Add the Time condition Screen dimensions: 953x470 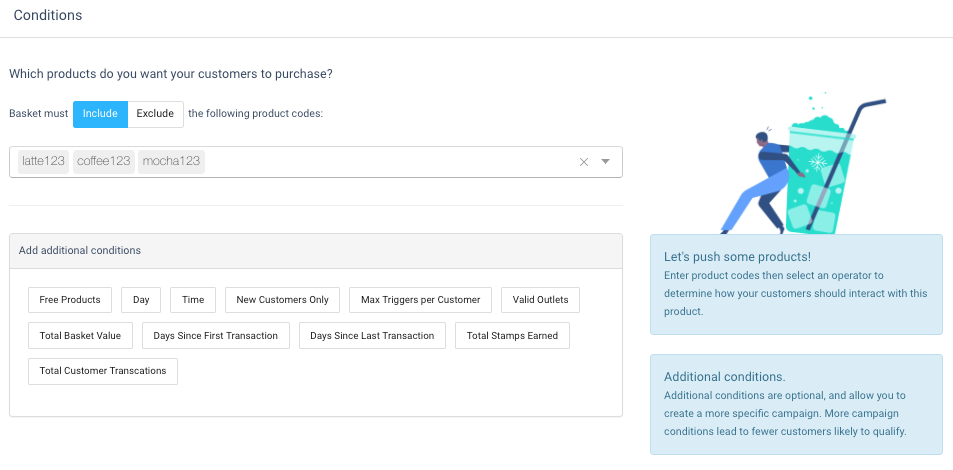coord(193,300)
